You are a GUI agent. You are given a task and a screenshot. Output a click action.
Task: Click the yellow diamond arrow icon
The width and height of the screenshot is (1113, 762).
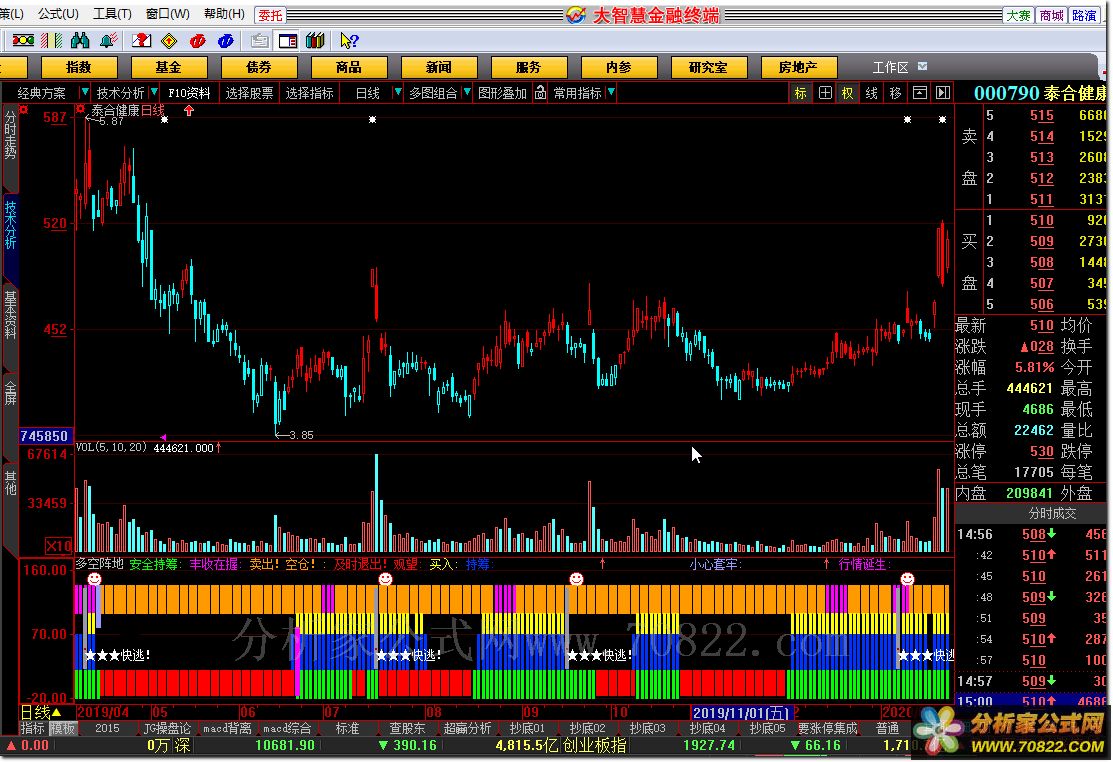pyautogui.click(x=169, y=40)
